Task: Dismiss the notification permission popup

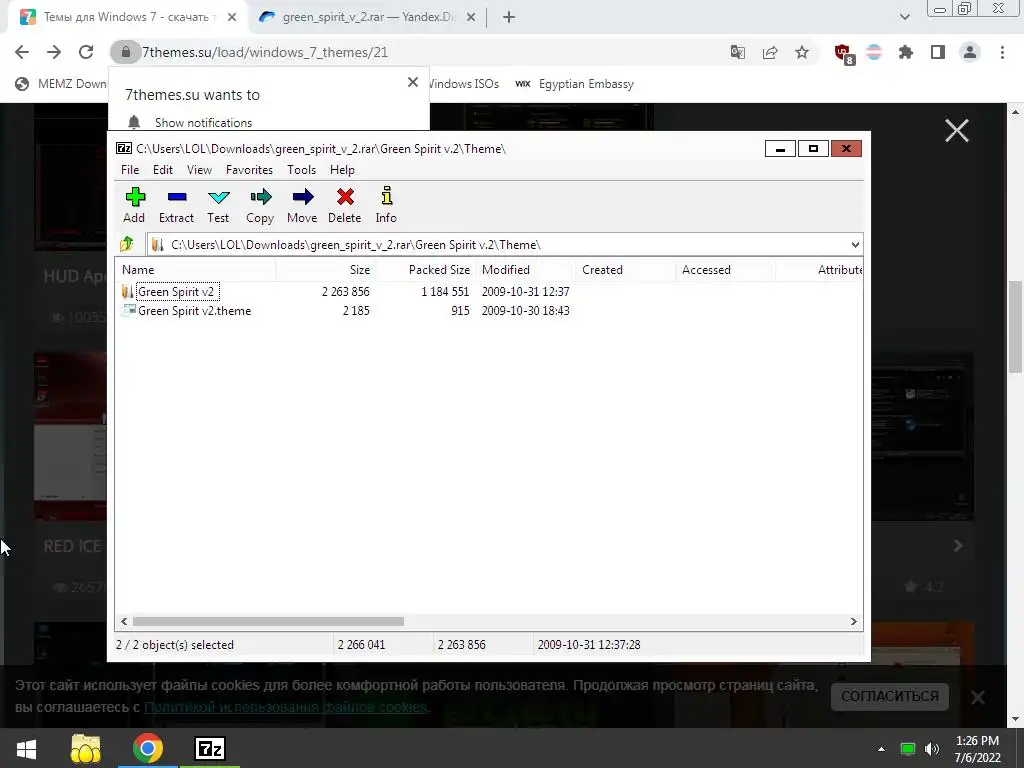Action: point(413,82)
